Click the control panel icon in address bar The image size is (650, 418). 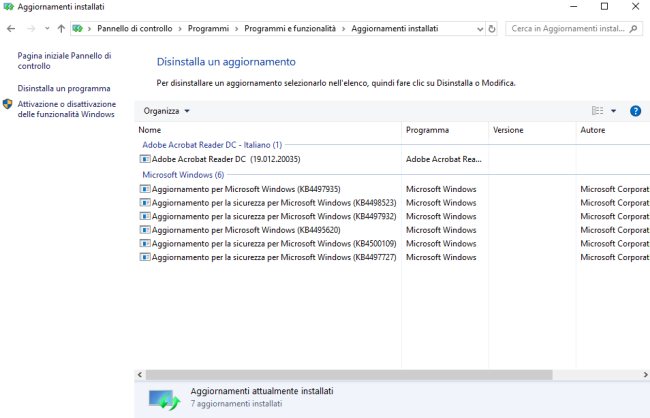tap(78, 29)
